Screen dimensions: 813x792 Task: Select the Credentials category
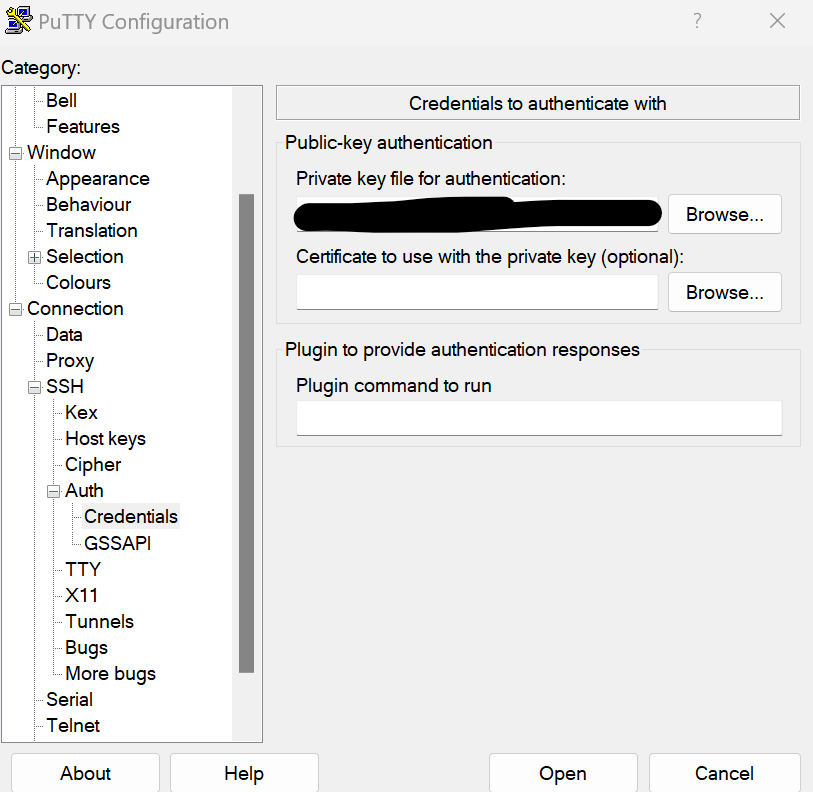pyautogui.click(x=131, y=517)
